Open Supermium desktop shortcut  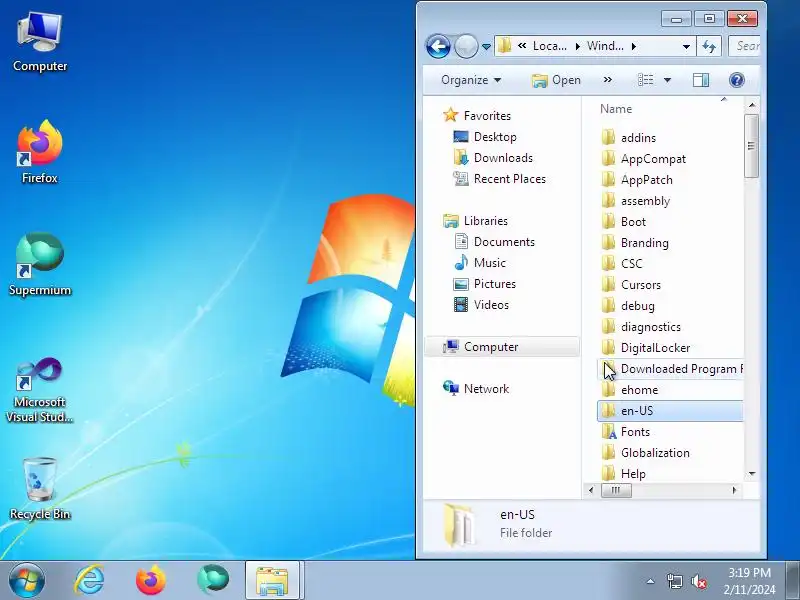(40, 264)
